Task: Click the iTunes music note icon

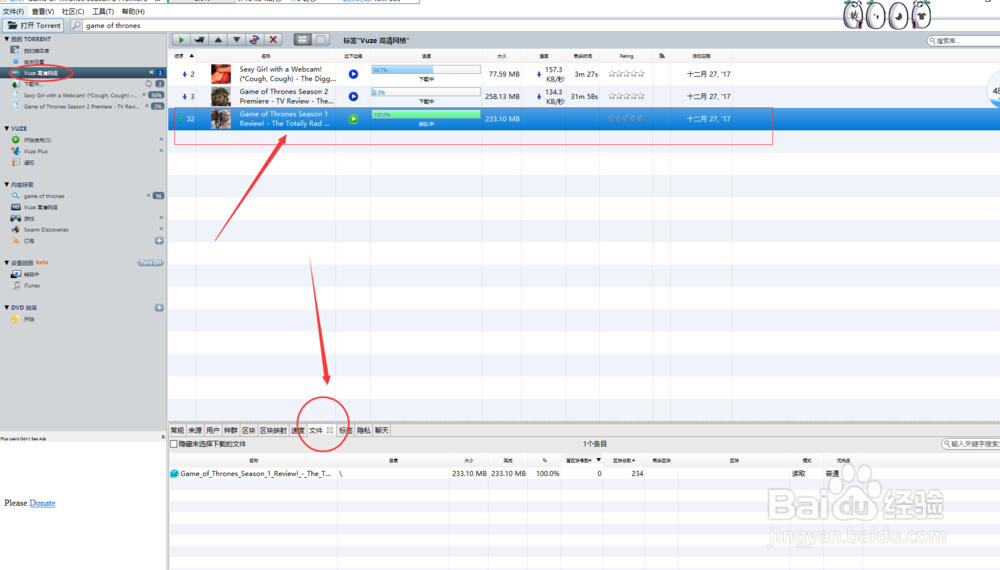Action: [x=17, y=286]
